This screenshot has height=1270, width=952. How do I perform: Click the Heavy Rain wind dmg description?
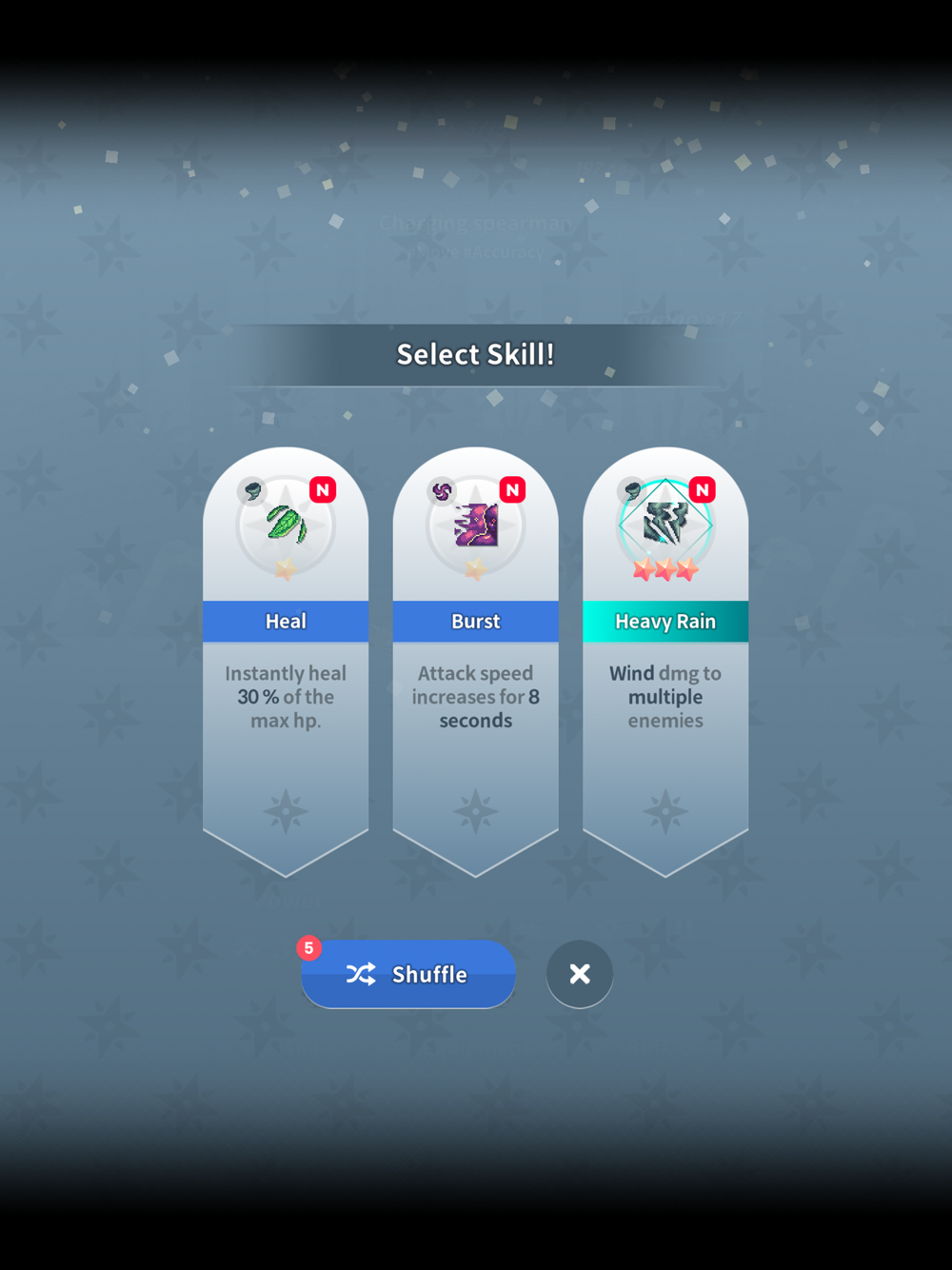click(665, 697)
